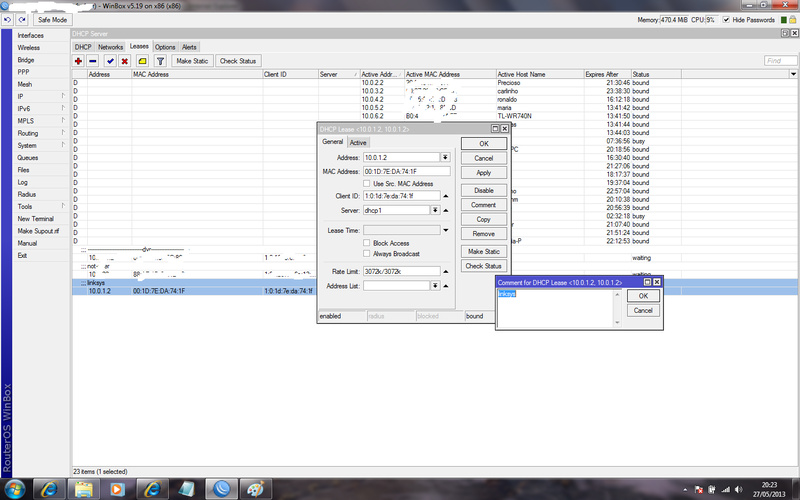Open the Address List dropdown arrow

435,286
